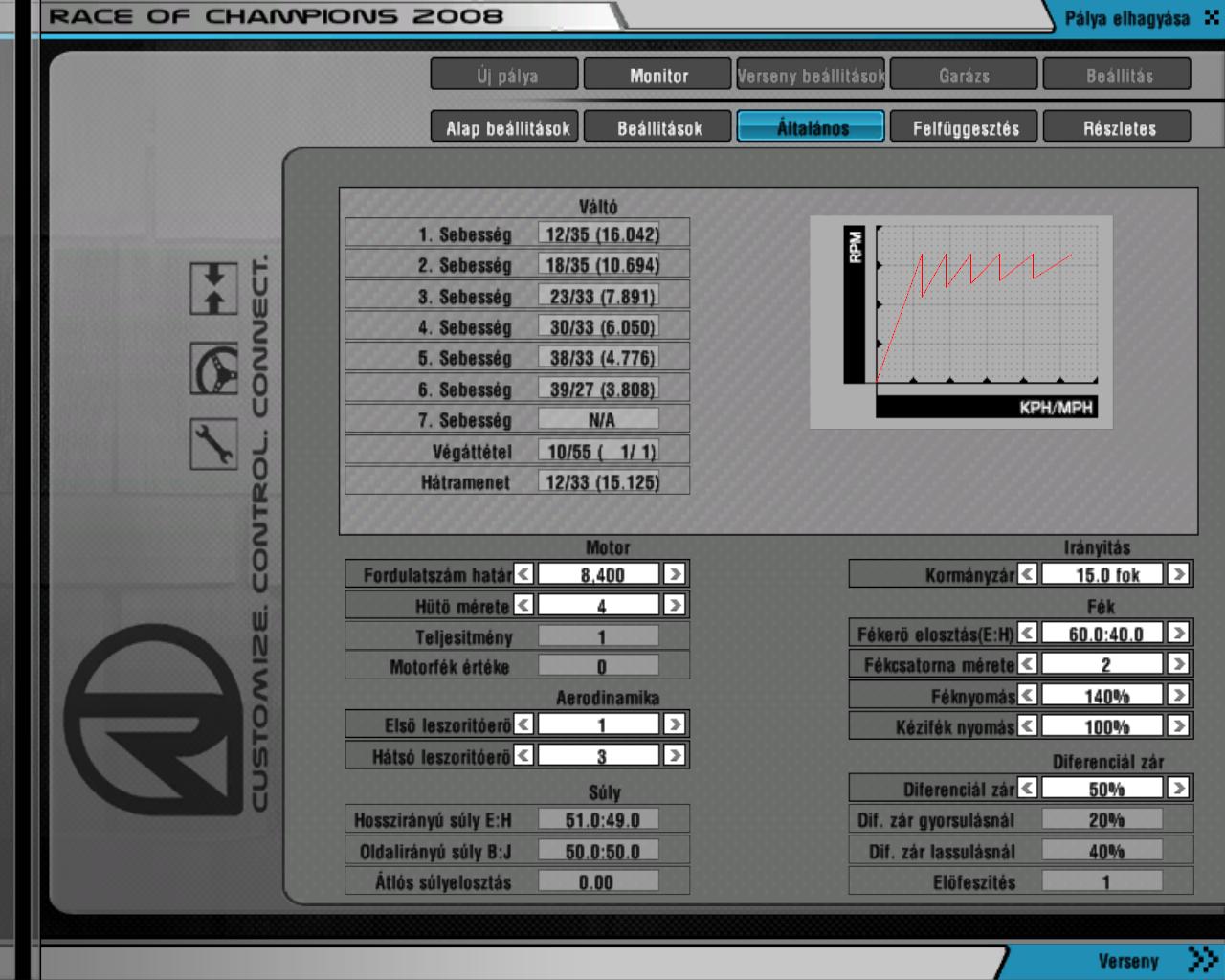Click the 6. Sebesség gear ratio value
This screenshot has height=980, width=1225.
pos(599,389)
